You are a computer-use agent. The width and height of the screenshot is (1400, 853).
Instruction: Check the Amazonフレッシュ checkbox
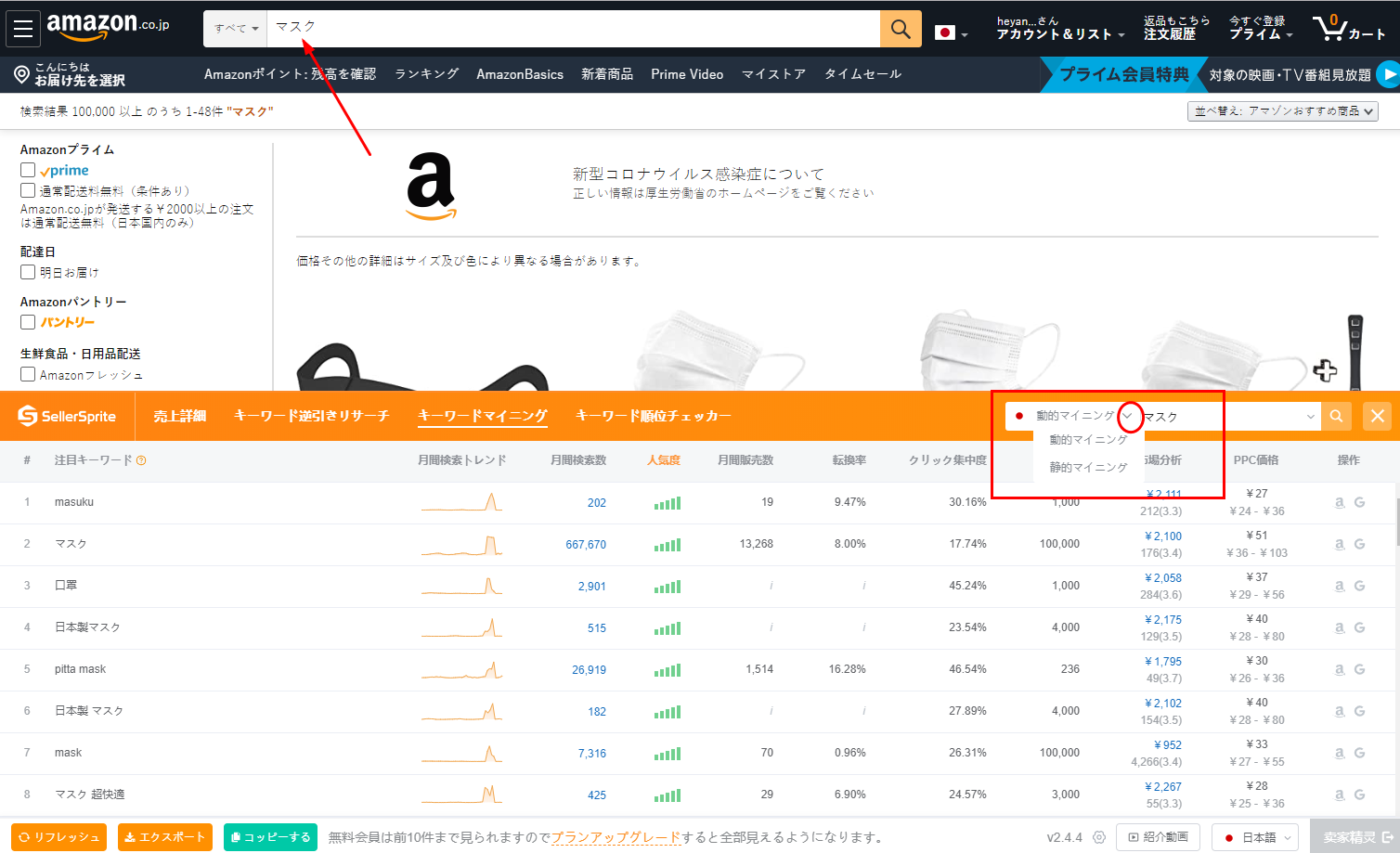[28, 374]
